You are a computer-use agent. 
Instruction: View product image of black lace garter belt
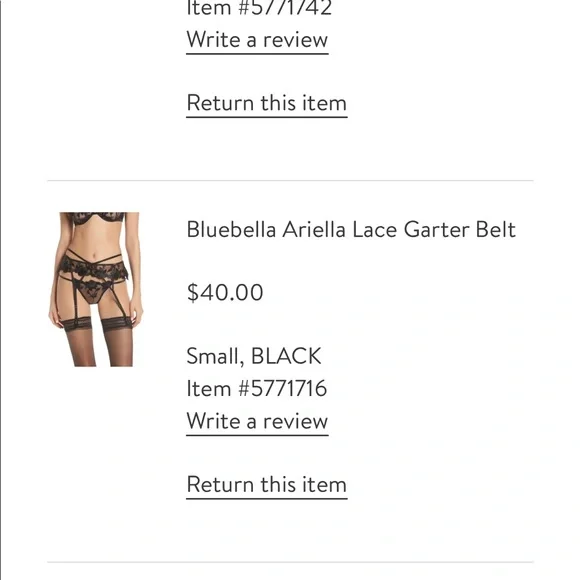[x=96, y=289]
